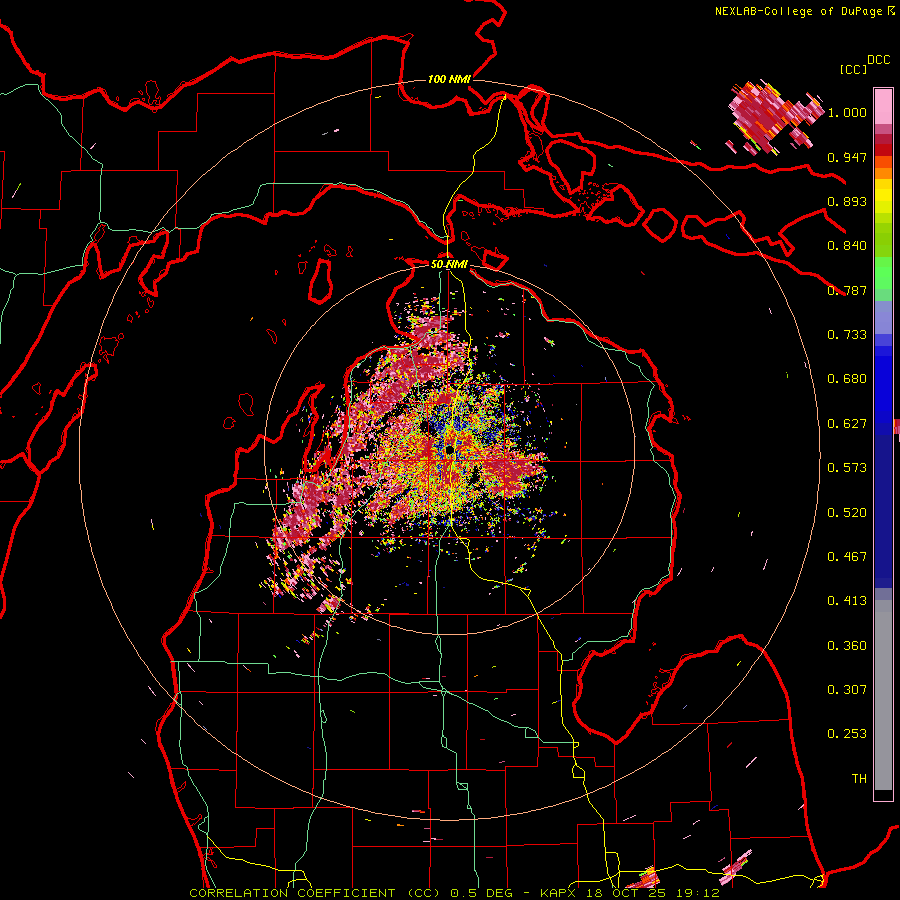Screen dimensions: 900x900
Task: Click the 0.733 color scale value
Action: tap(847, 335)
